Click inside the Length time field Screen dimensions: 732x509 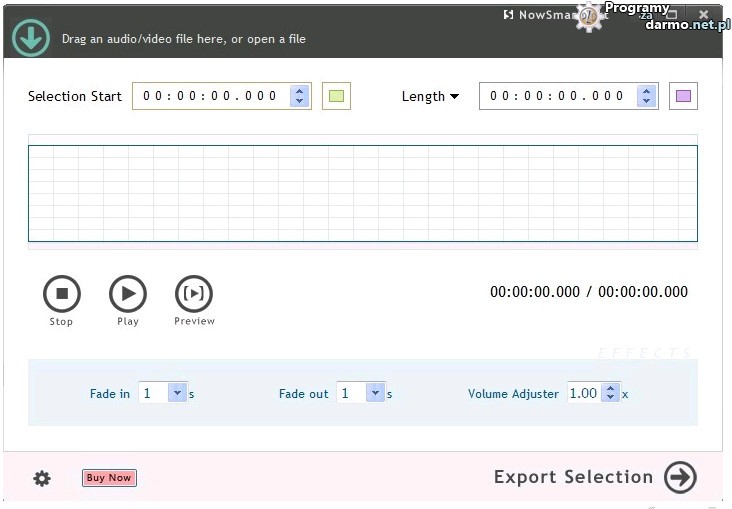[x=557, y=96]
